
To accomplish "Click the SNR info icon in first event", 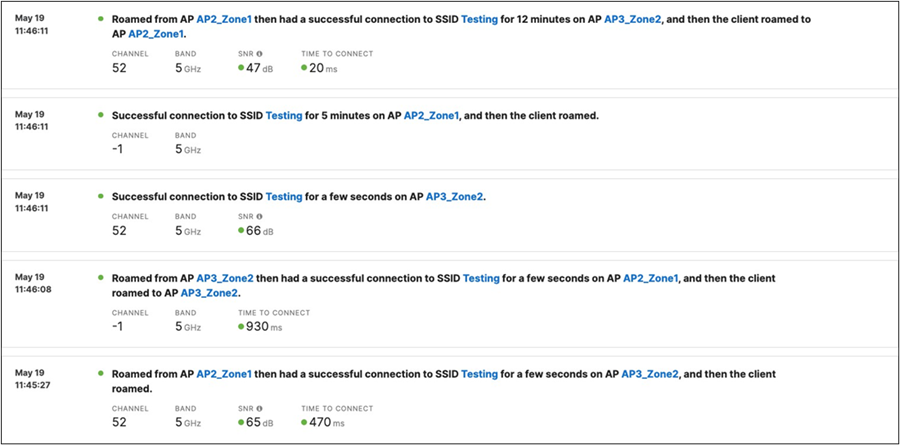I will (259, 54).
